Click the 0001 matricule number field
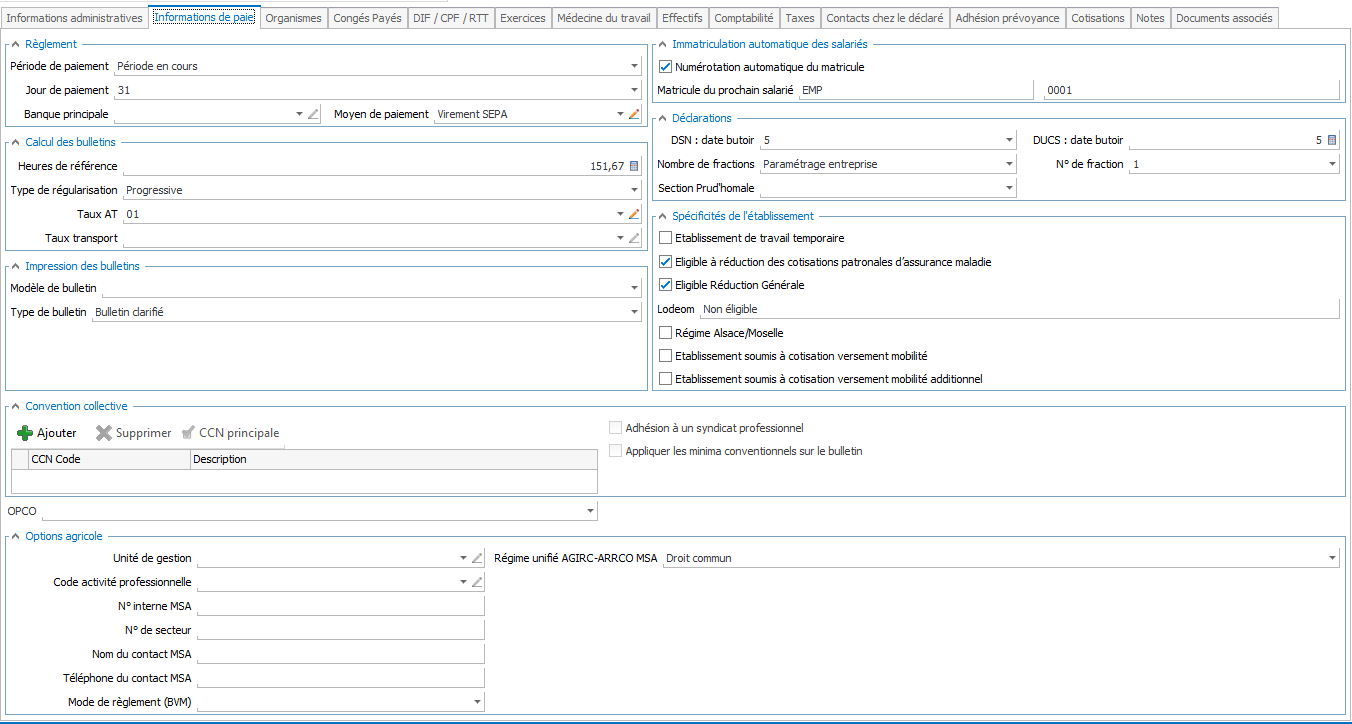This screenshot has height=724, width=1352. 1190,90
